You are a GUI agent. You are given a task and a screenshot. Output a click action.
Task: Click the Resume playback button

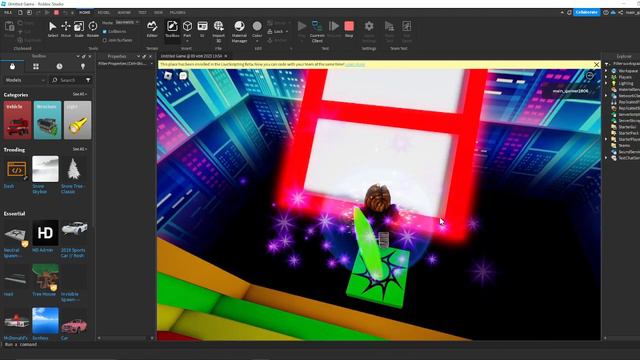coord(334,29)
